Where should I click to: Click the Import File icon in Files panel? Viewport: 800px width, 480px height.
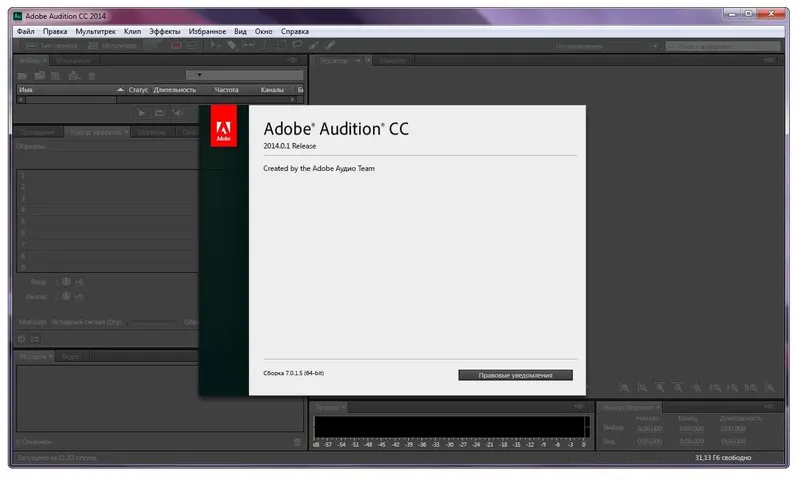[39, 76]
